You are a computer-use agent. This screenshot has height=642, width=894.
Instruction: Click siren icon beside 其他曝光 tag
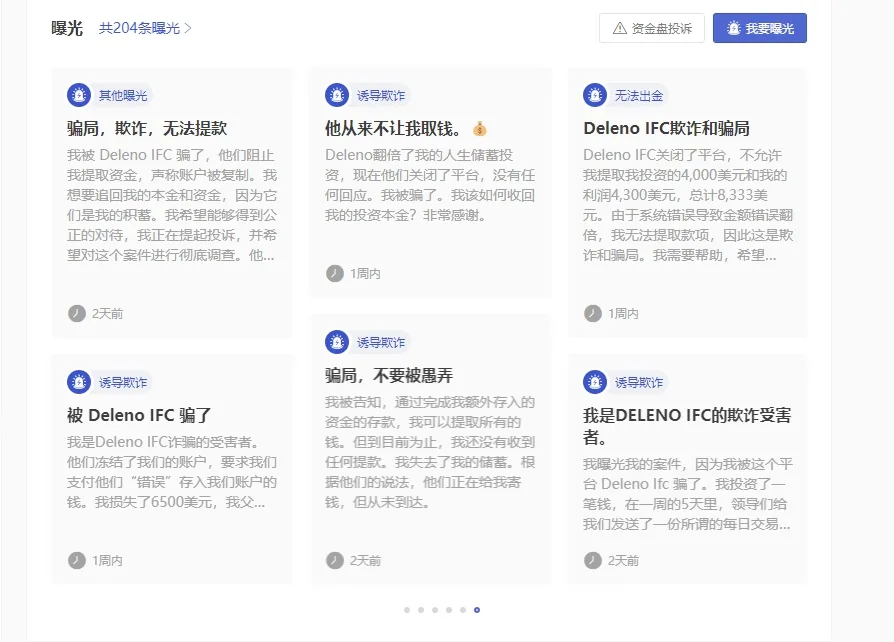tap(79, 95)
